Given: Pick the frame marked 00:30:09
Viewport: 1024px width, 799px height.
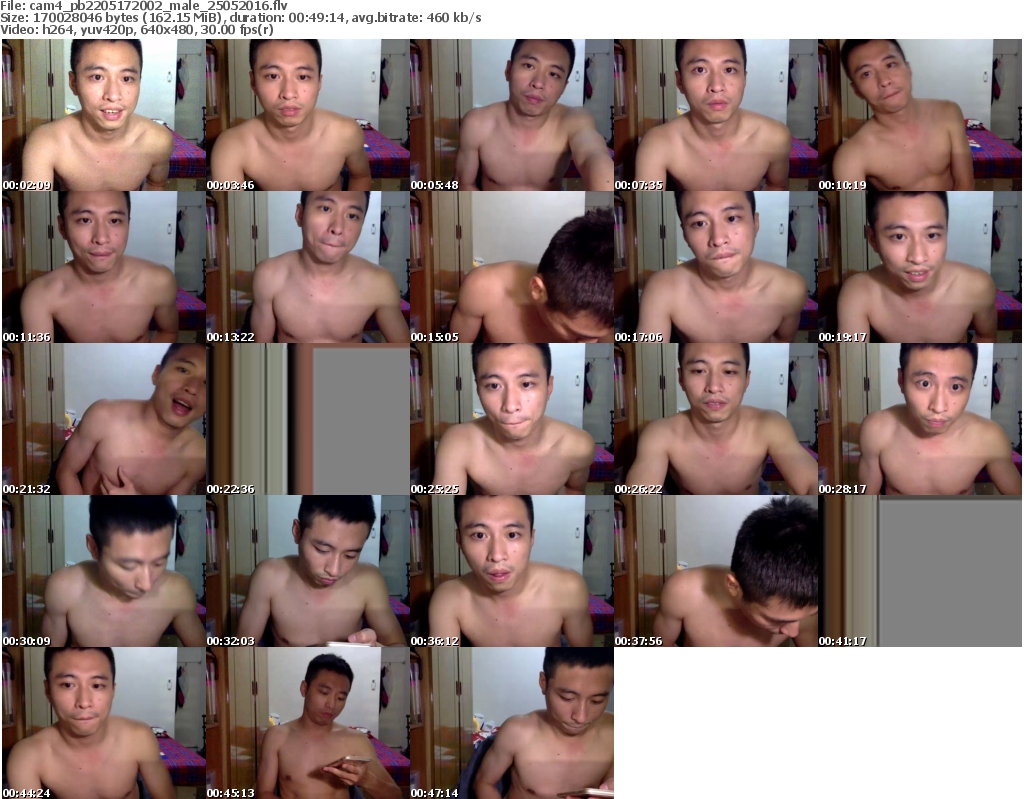Looking at the screenshot, I should (104, 572).
